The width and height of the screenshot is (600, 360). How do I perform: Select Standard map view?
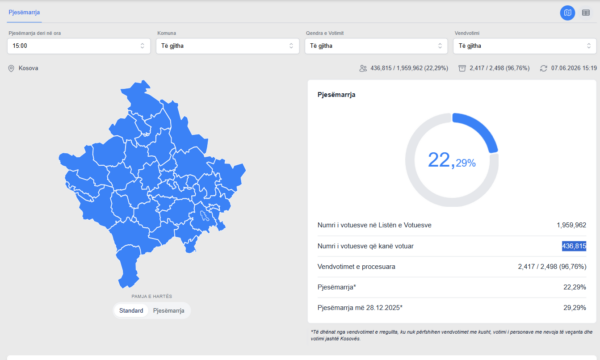pyautogui.click(x=131, y=310)
